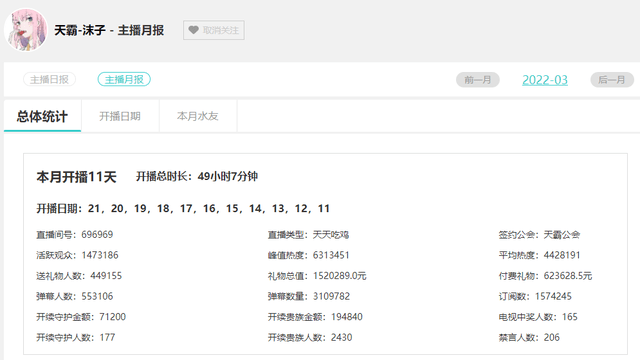Switch to the 开播日期 tab
This screenshot has height=360, width=640.
tap(120, 116)
